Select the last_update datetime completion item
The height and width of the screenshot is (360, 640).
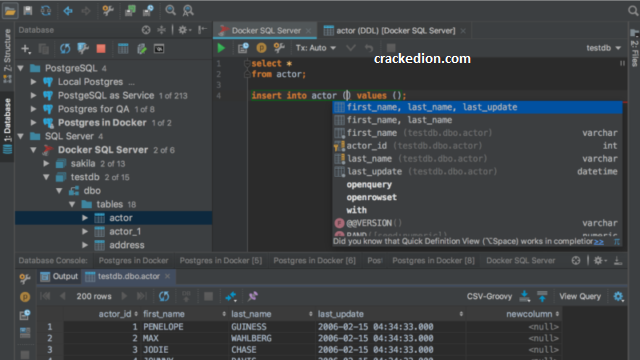(477, 172)
